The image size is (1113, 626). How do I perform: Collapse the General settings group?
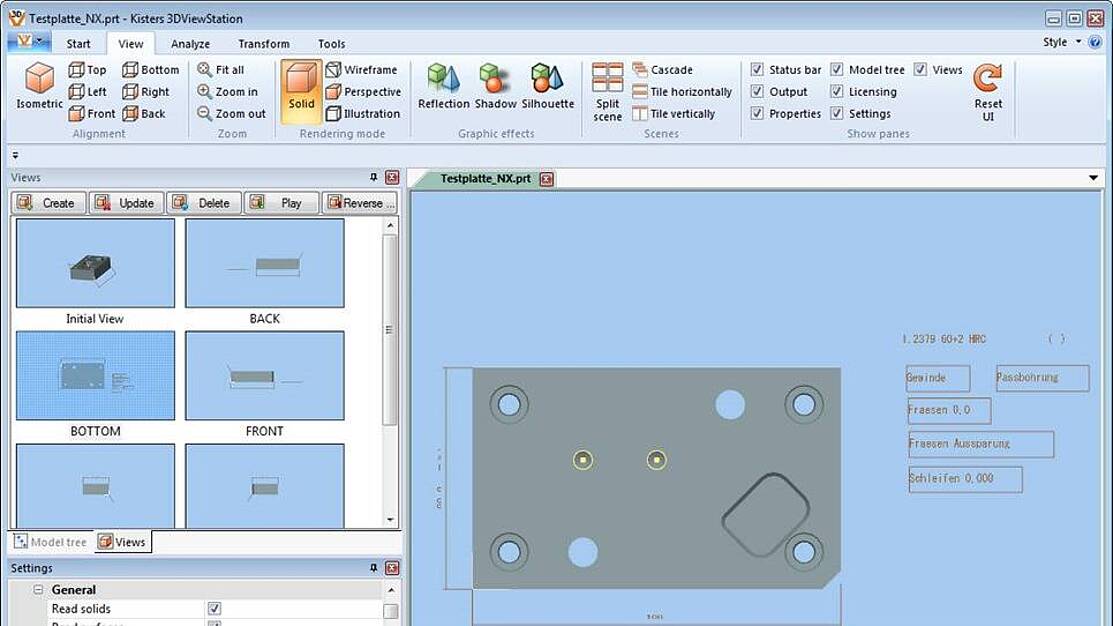coord(38,590)
